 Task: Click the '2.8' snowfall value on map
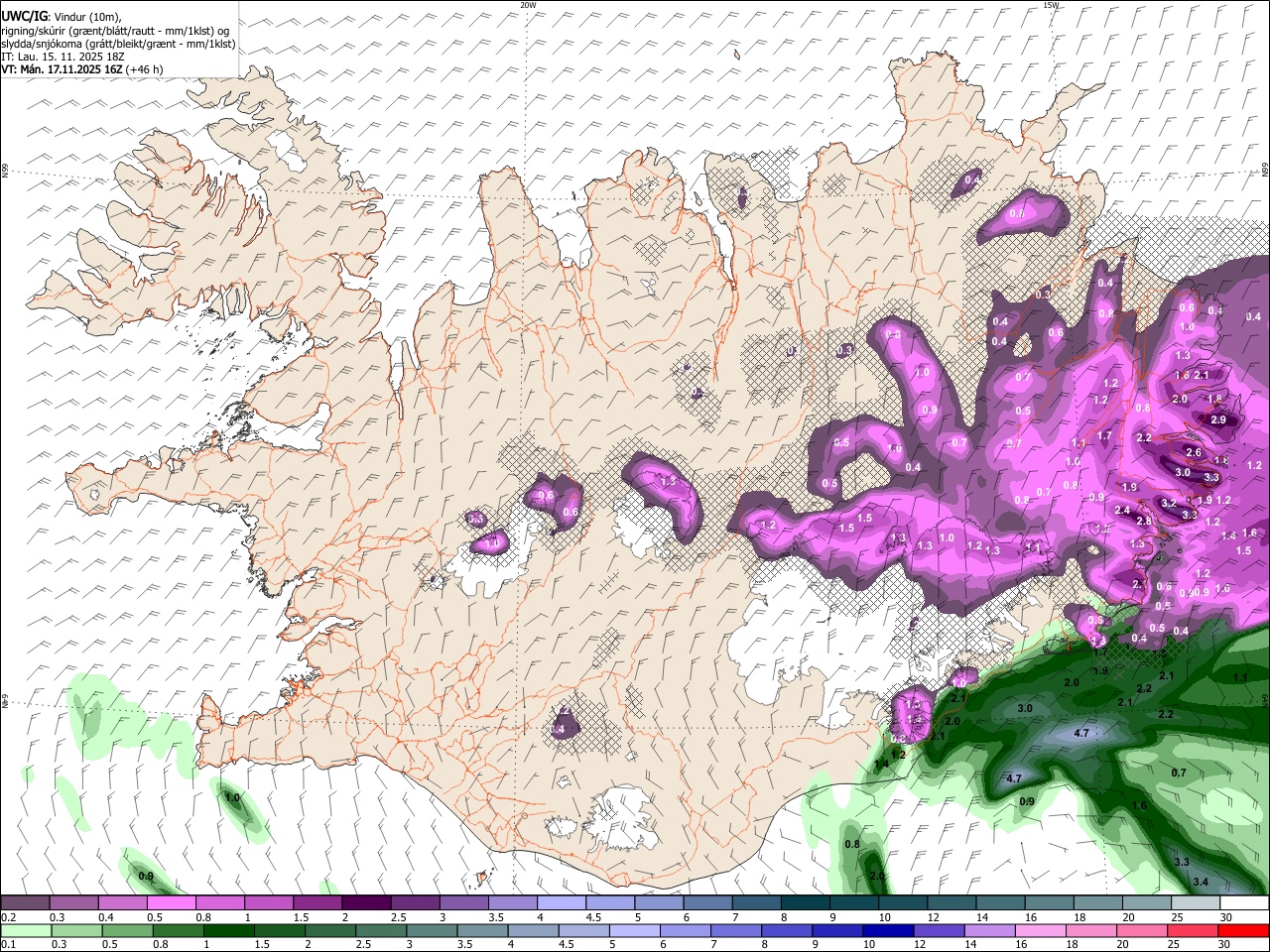[1144, 521]
